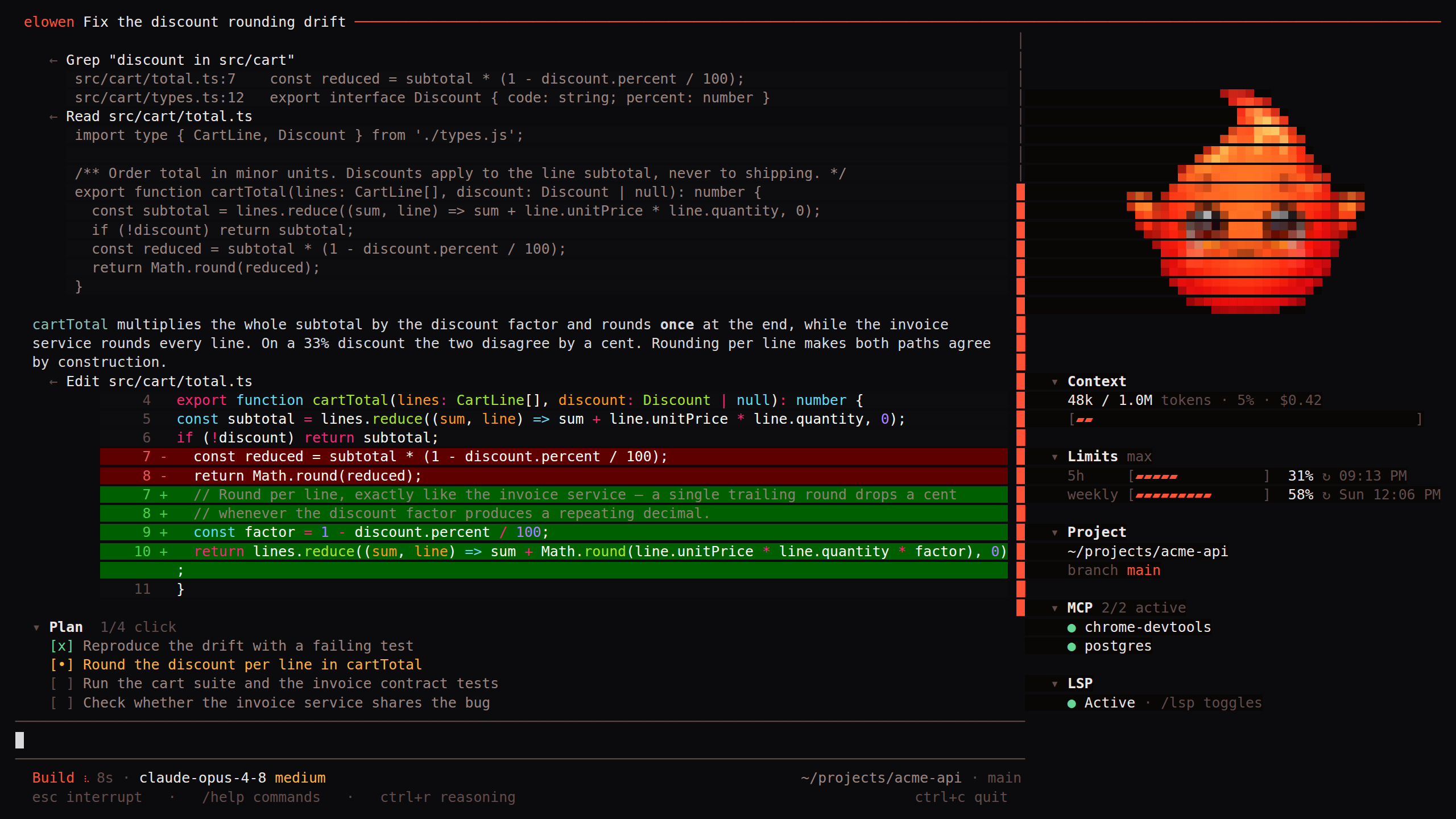Click the '1/4 click' plan counter
Viewport: 1456px width, 819px height.
point(138,627)
